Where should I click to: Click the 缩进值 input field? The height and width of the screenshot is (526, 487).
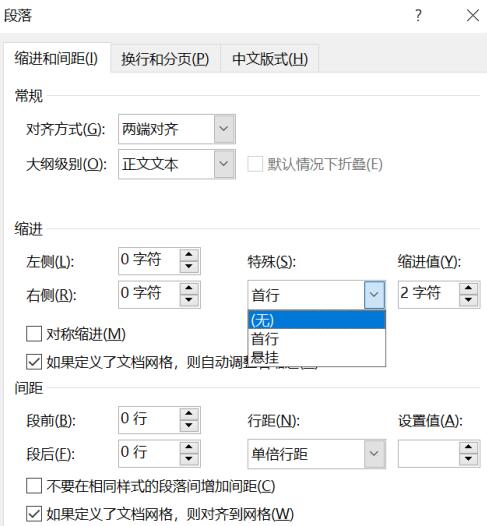(429, 294)
